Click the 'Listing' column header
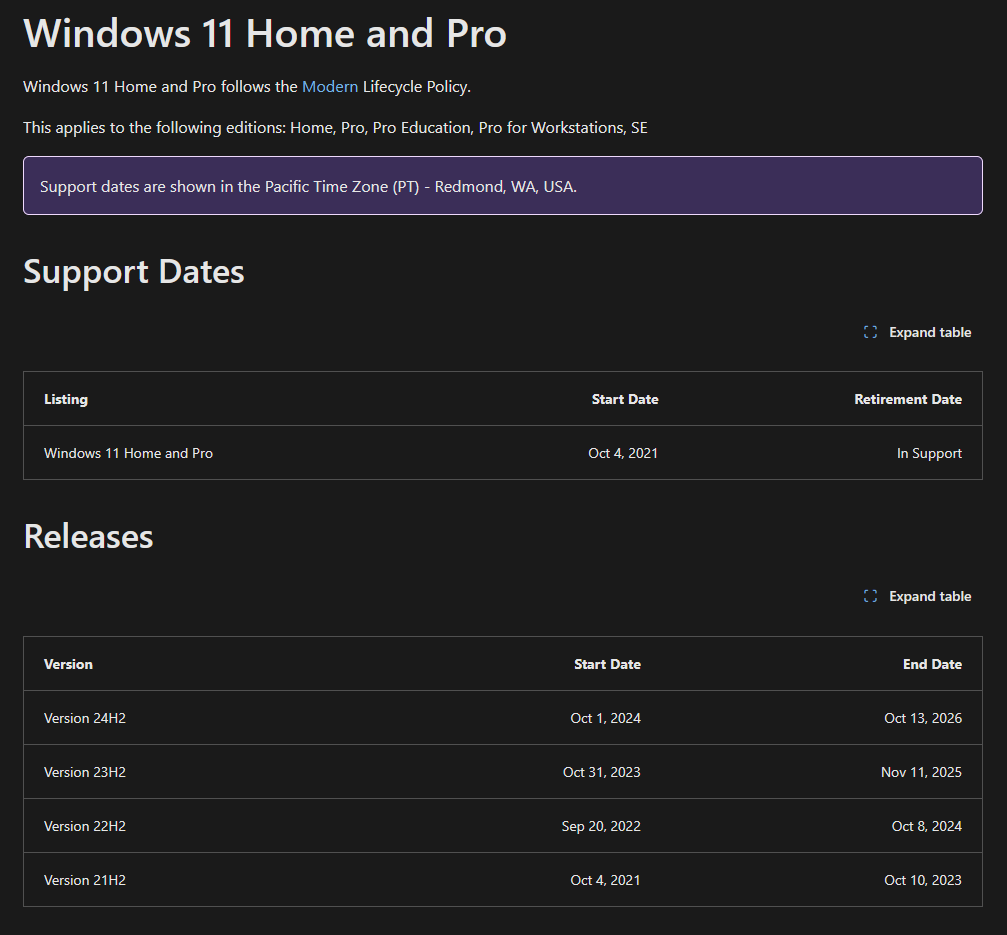 click(x=66, y=399)
